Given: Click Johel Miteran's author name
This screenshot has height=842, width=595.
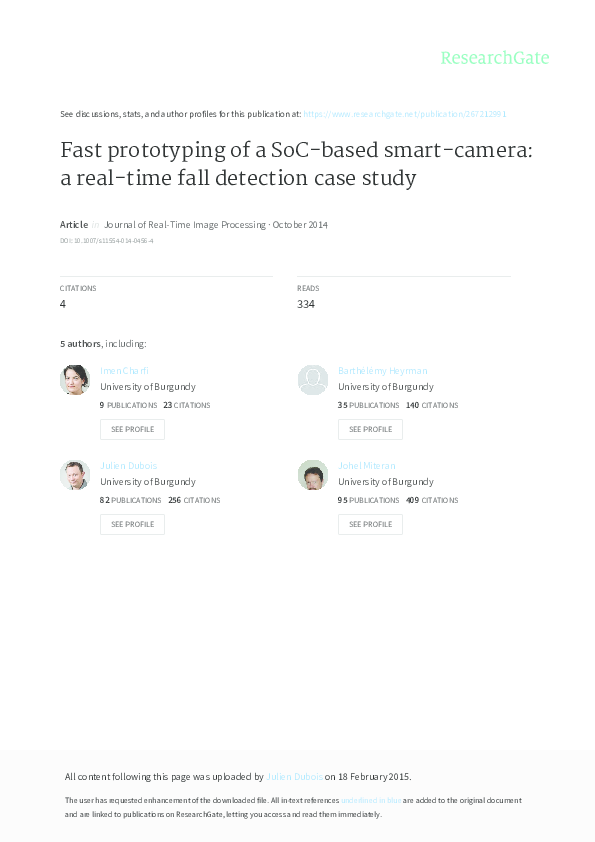Looking at the screenshot, I should coord(368,465).
